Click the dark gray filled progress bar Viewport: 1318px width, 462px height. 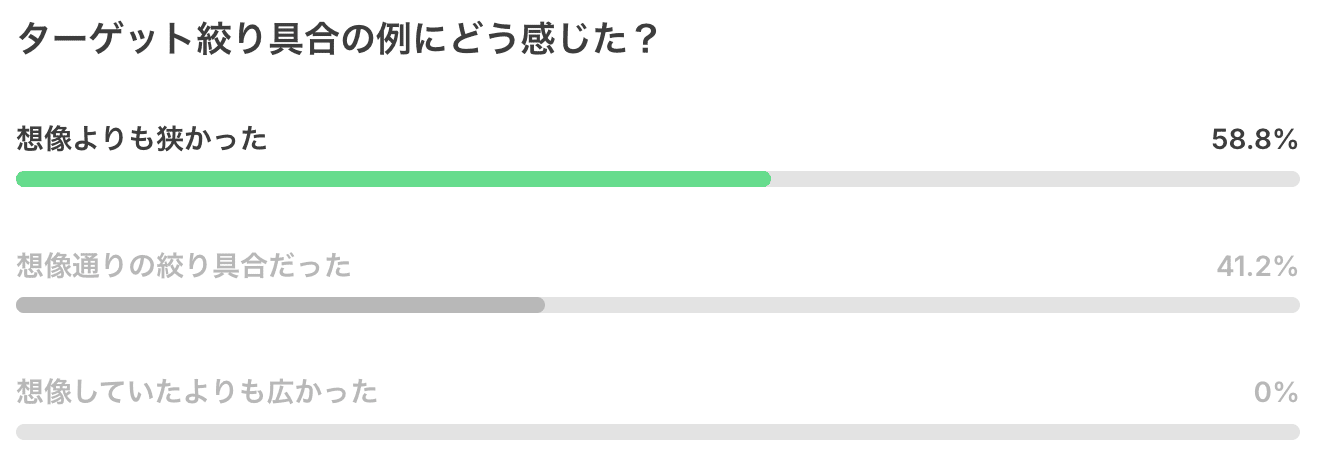[x=280, y=305]
